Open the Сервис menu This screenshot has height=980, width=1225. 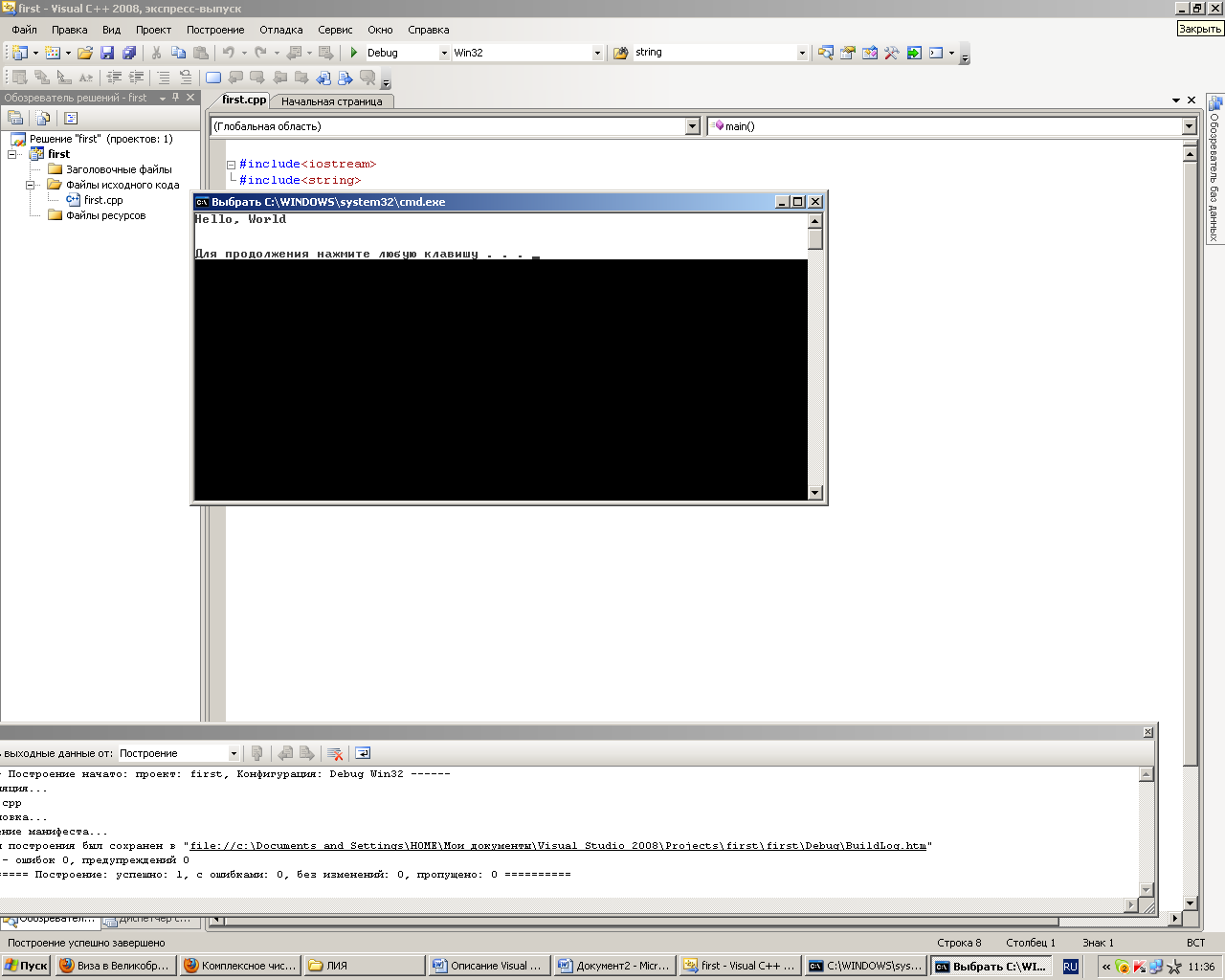(x=335, y=30)
